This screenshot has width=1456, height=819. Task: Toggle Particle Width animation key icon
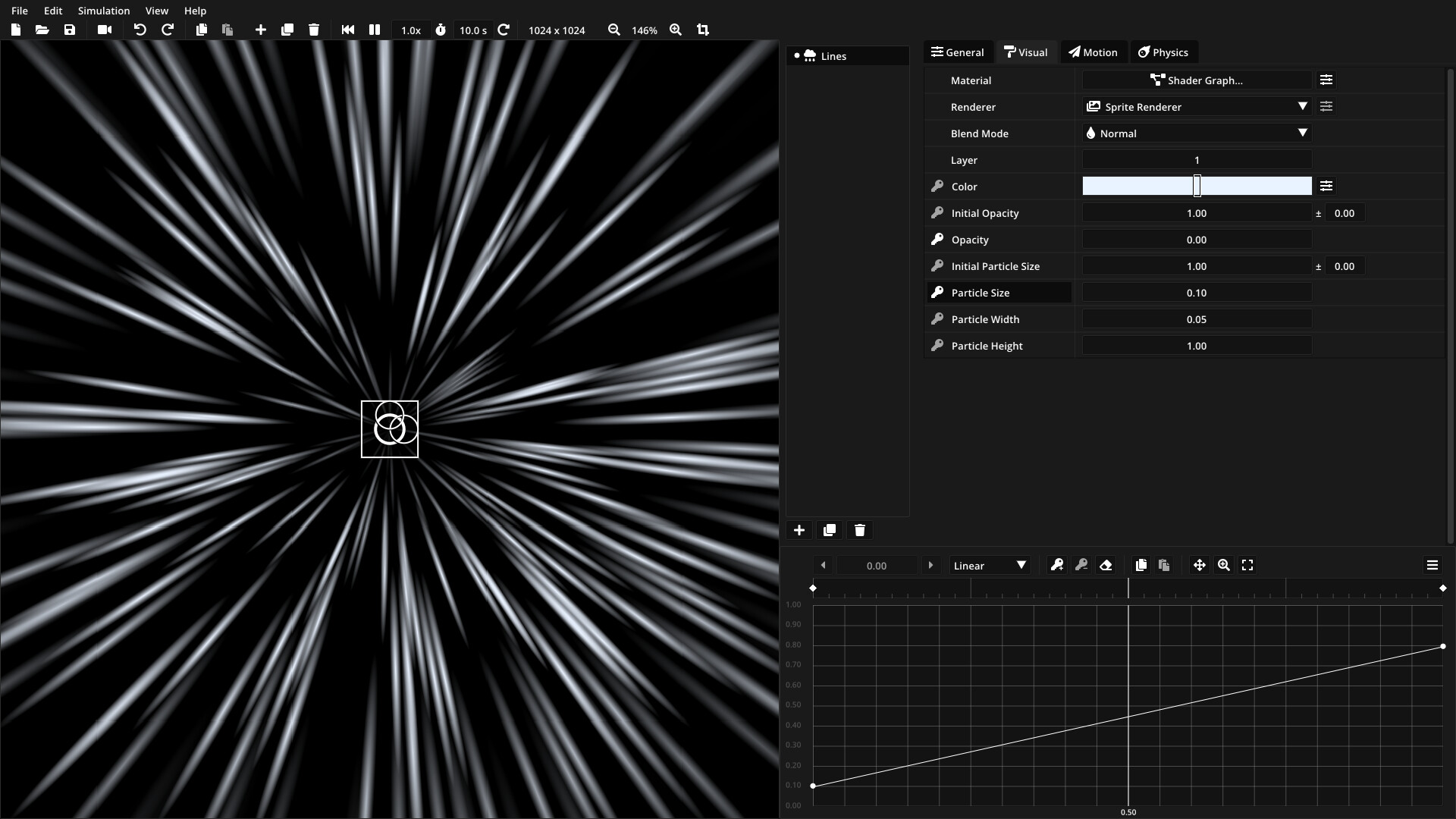(937, 319)
